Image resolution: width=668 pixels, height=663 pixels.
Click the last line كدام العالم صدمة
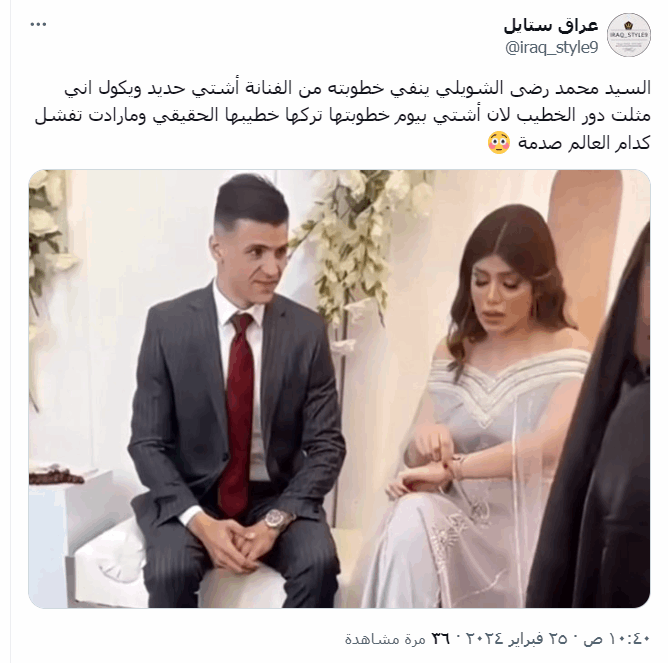pyautogui.click(x=584, y=143)
